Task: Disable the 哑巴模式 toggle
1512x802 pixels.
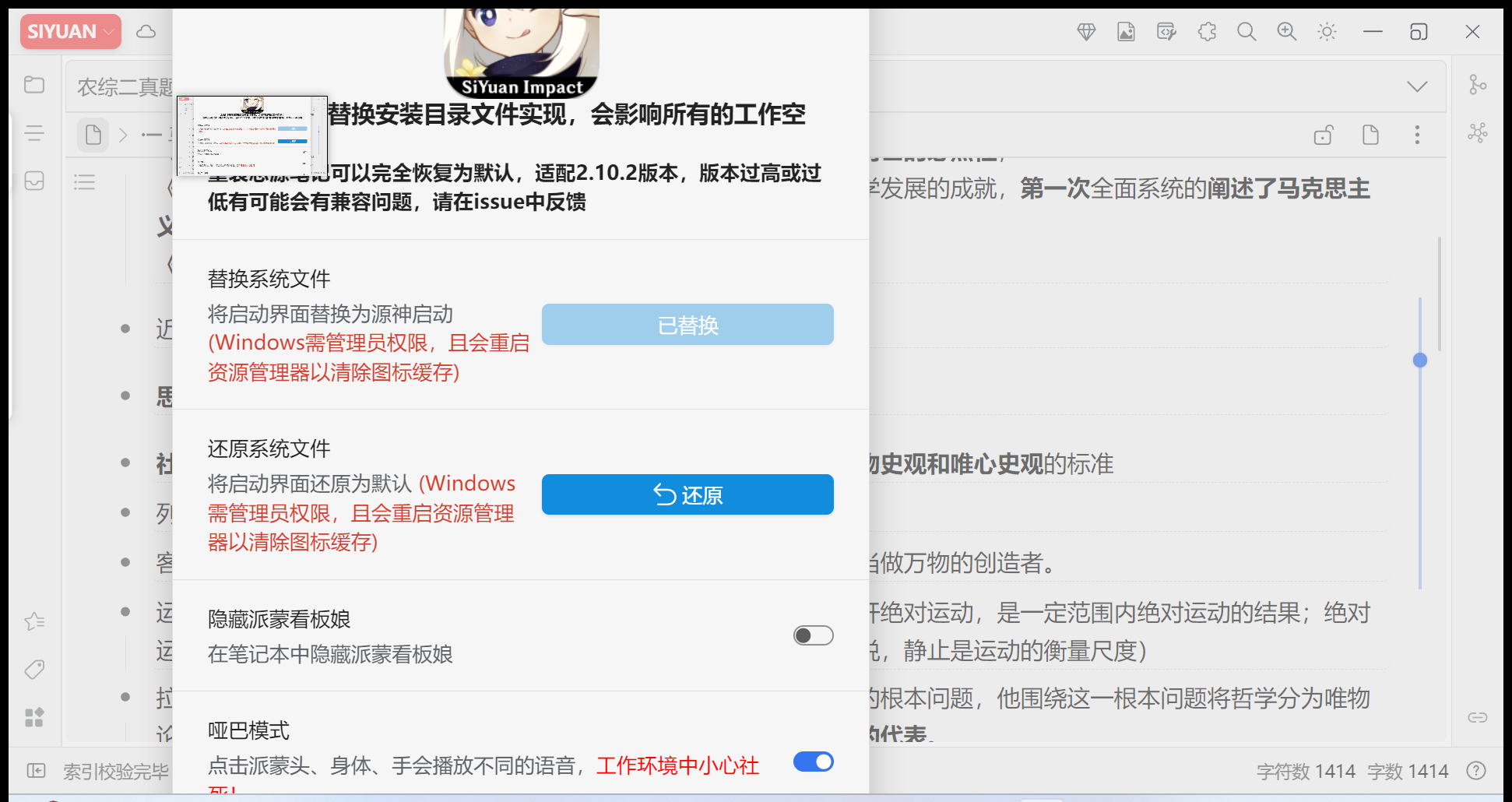Action: (812, 762)
